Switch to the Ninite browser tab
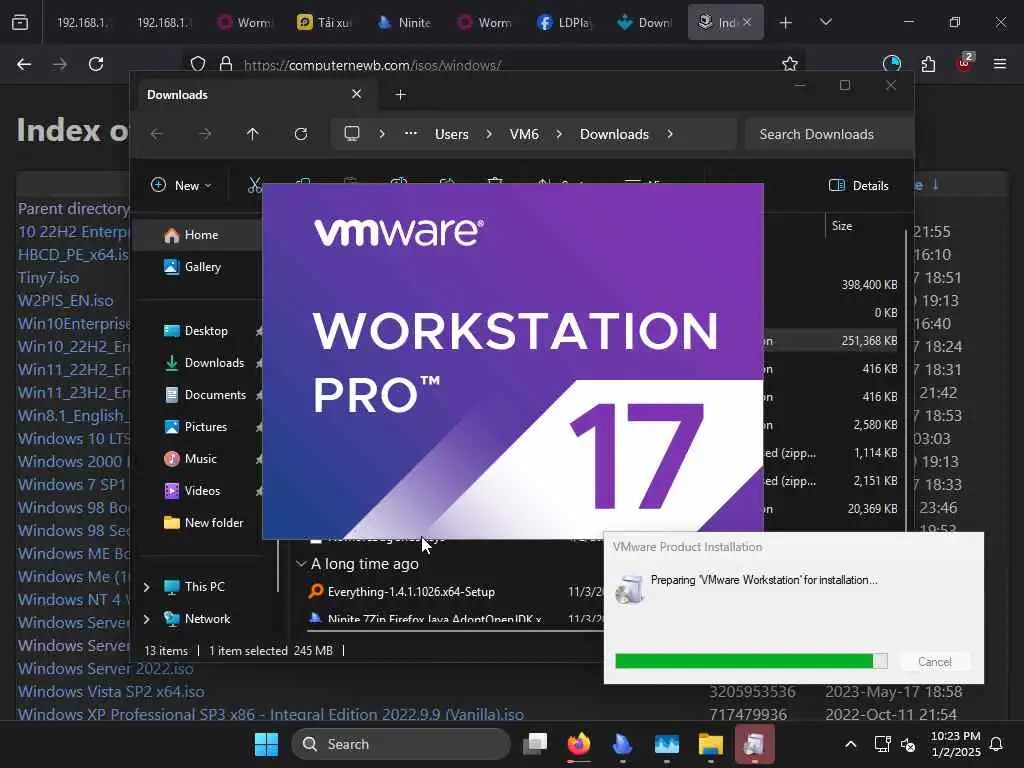 pyautogui.click(x=405, y=22)
